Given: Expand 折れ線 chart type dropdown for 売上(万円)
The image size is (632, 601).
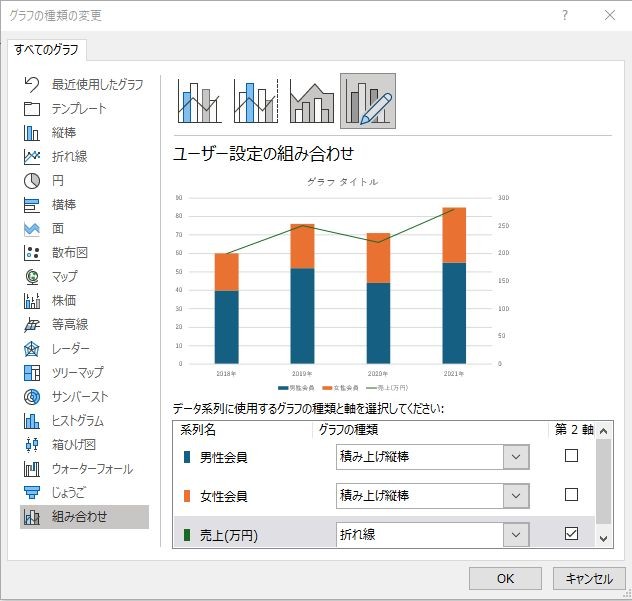Looking at the screenshot, I should (516, 534).
